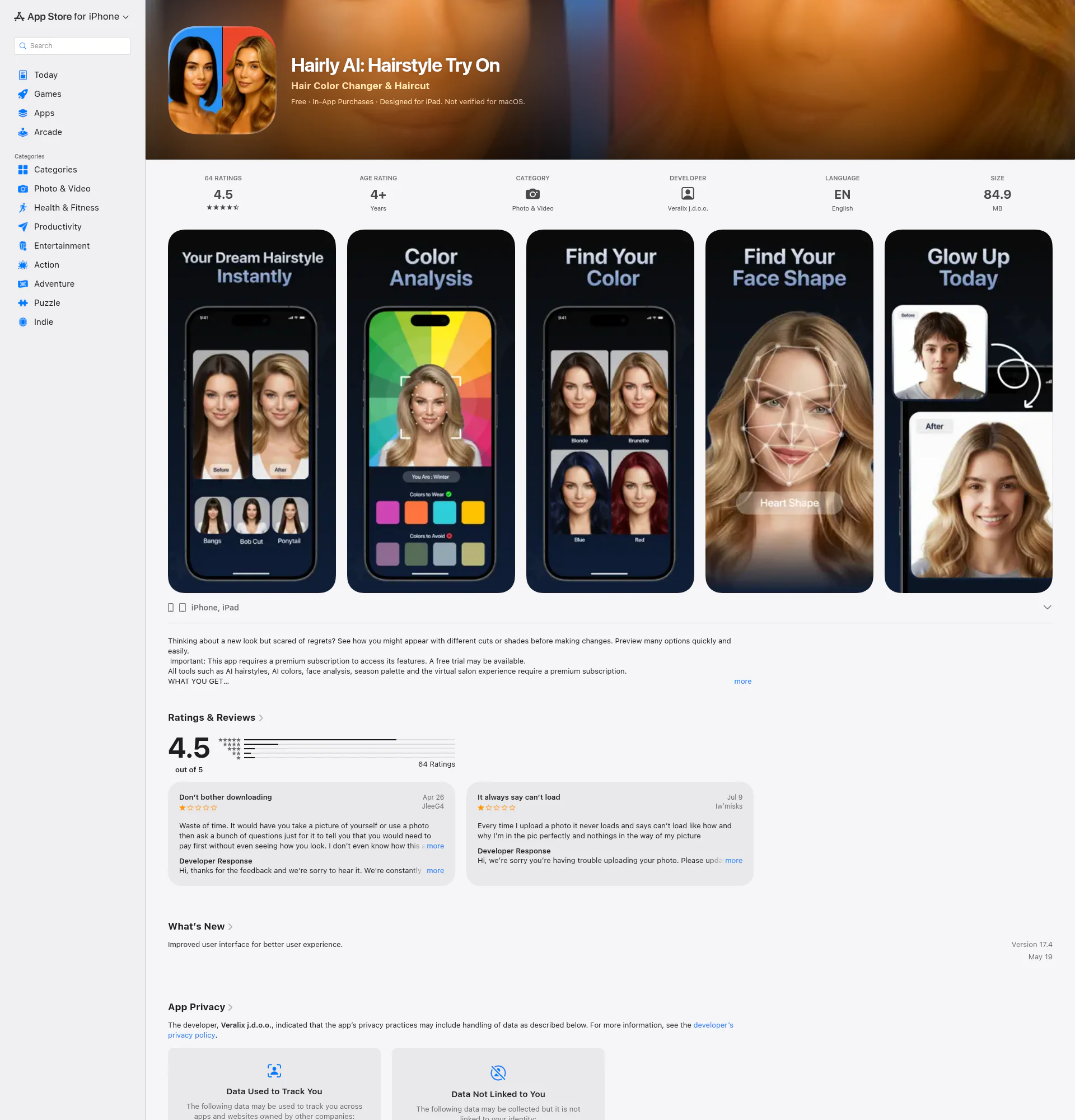The width and height of the screenshot is (1075, 1120).
Task: Open Apps in the sidebar
Action: click(44, 113)
